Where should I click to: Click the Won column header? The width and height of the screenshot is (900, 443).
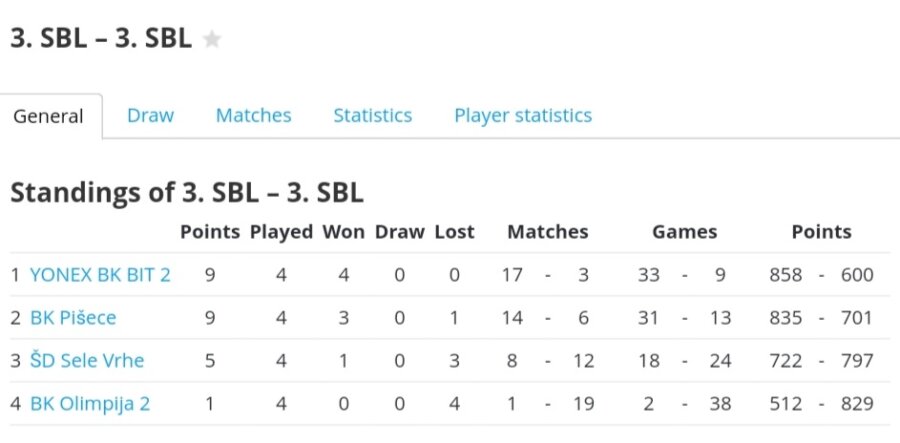tap(343, 232)
